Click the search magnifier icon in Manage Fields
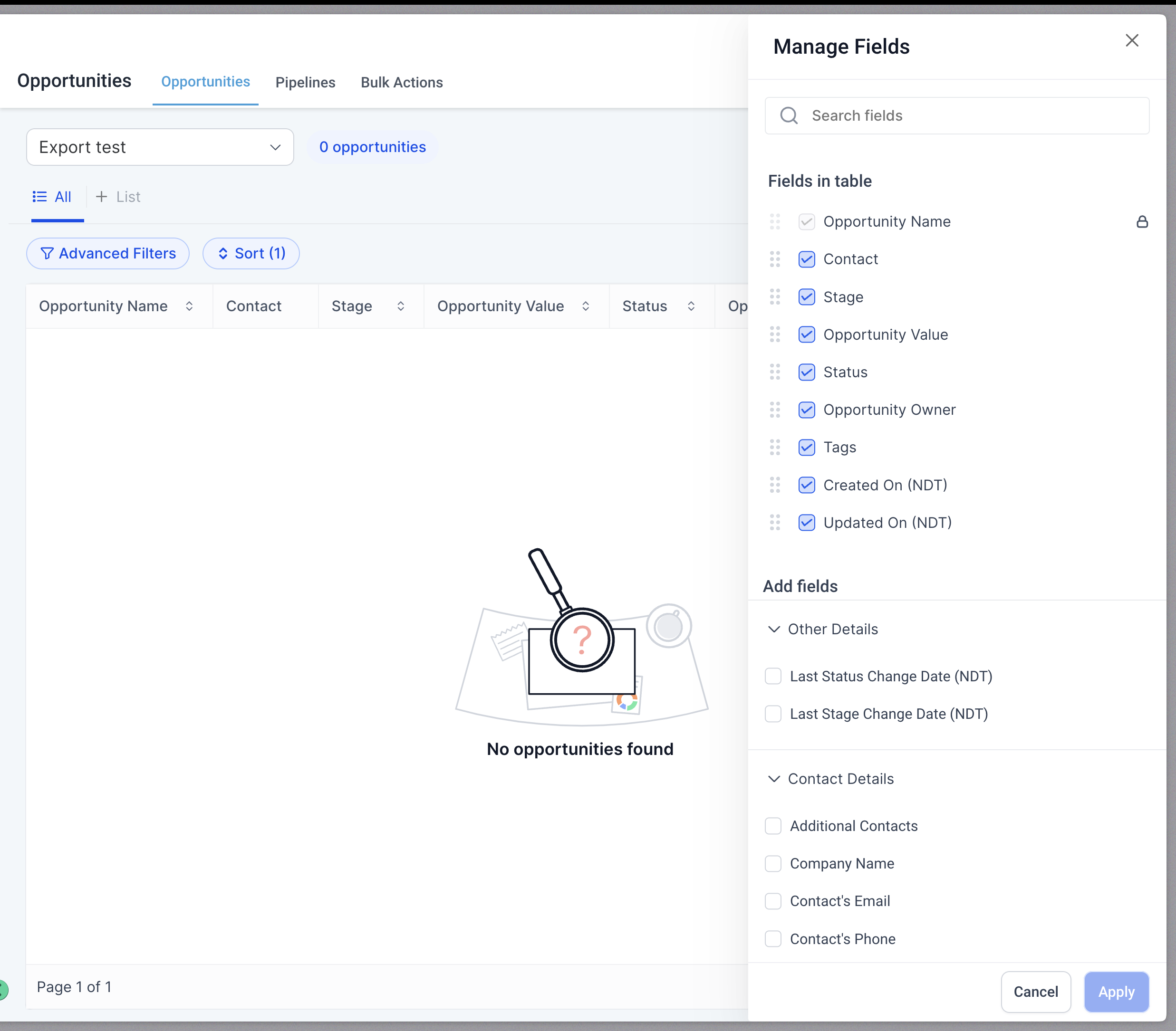This screenshot has height=1031, width=1176. 788,115
